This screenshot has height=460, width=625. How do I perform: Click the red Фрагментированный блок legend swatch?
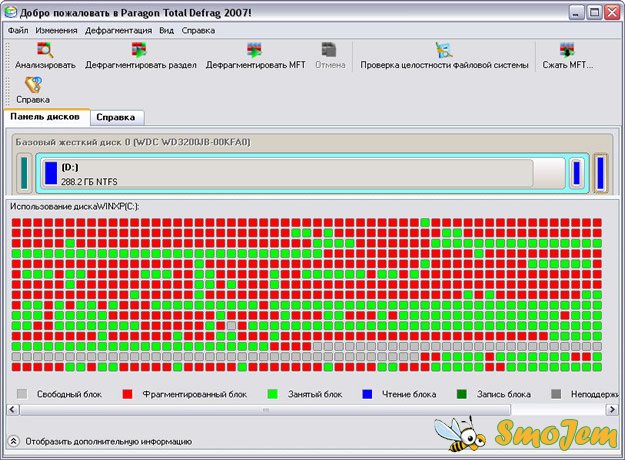pyautogui.click(x=128, y=394)
